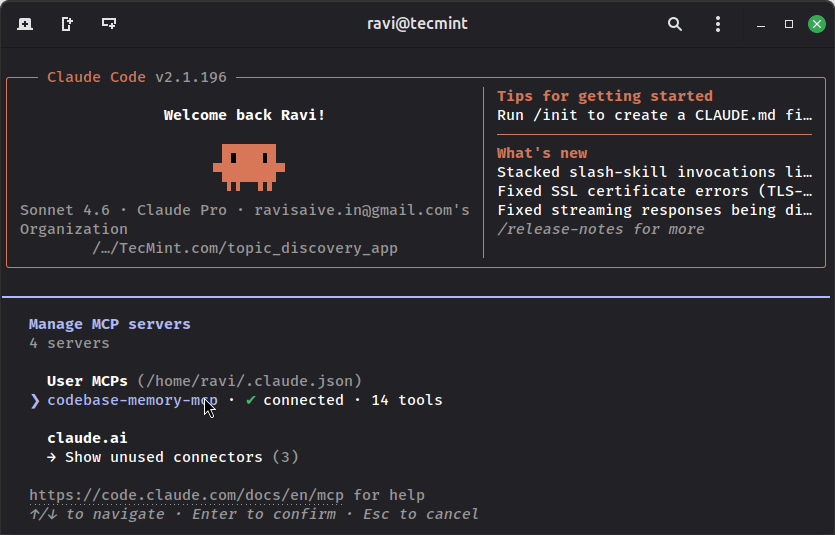Click the 'Run /init to create' tip
This screenshot has width=835, height=535.
pos(654,115)
